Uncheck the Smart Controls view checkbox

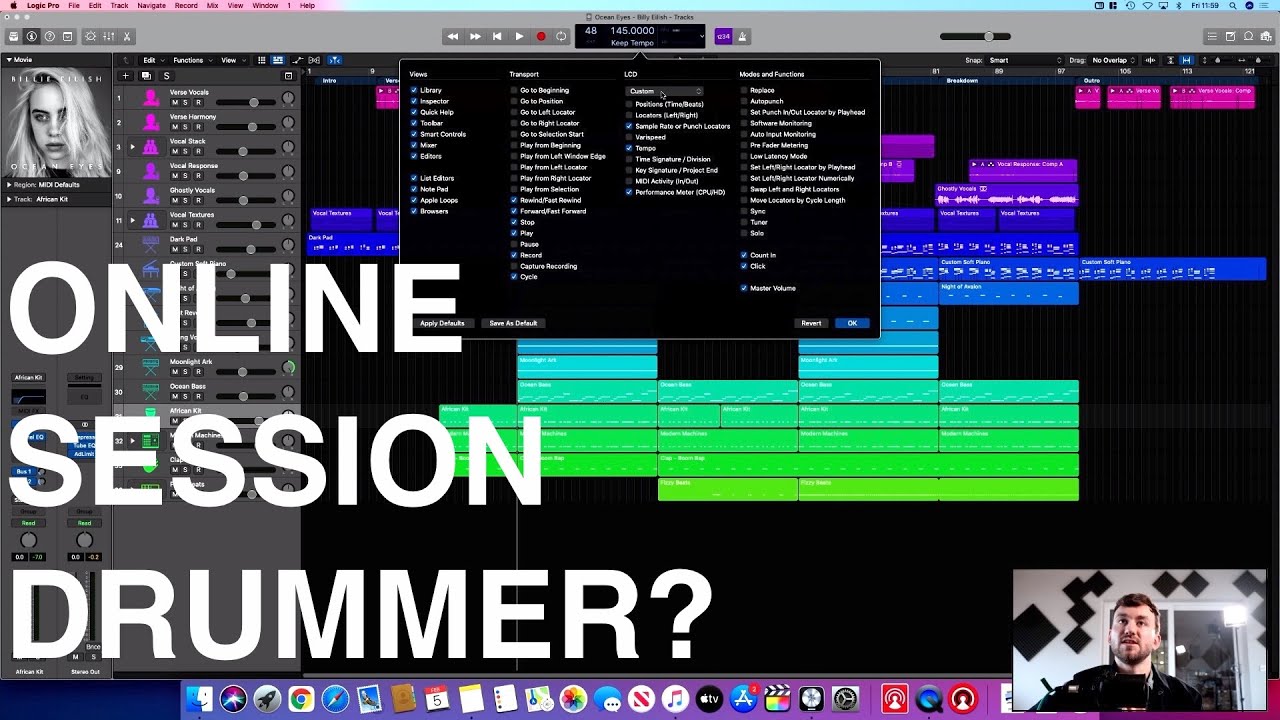click(x=414, y=134)
